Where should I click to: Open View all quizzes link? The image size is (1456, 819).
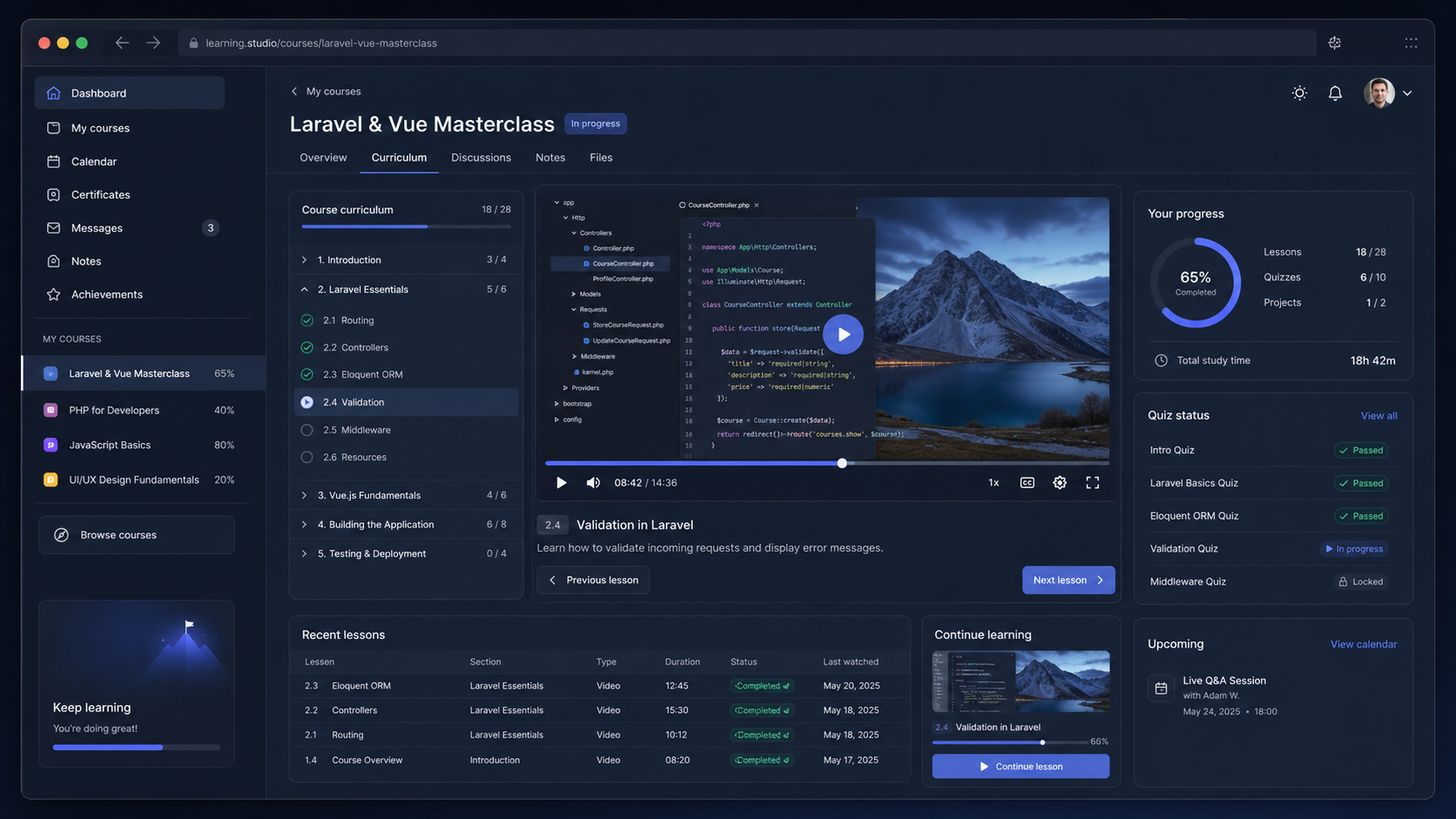(1379, 416)
